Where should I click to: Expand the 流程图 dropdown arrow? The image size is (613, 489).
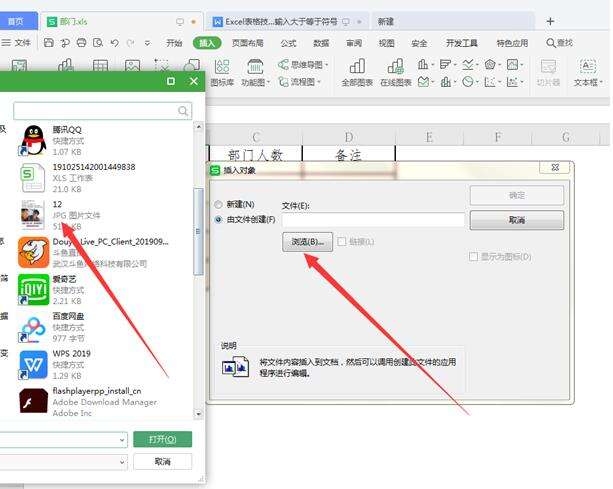pos(319,82)
